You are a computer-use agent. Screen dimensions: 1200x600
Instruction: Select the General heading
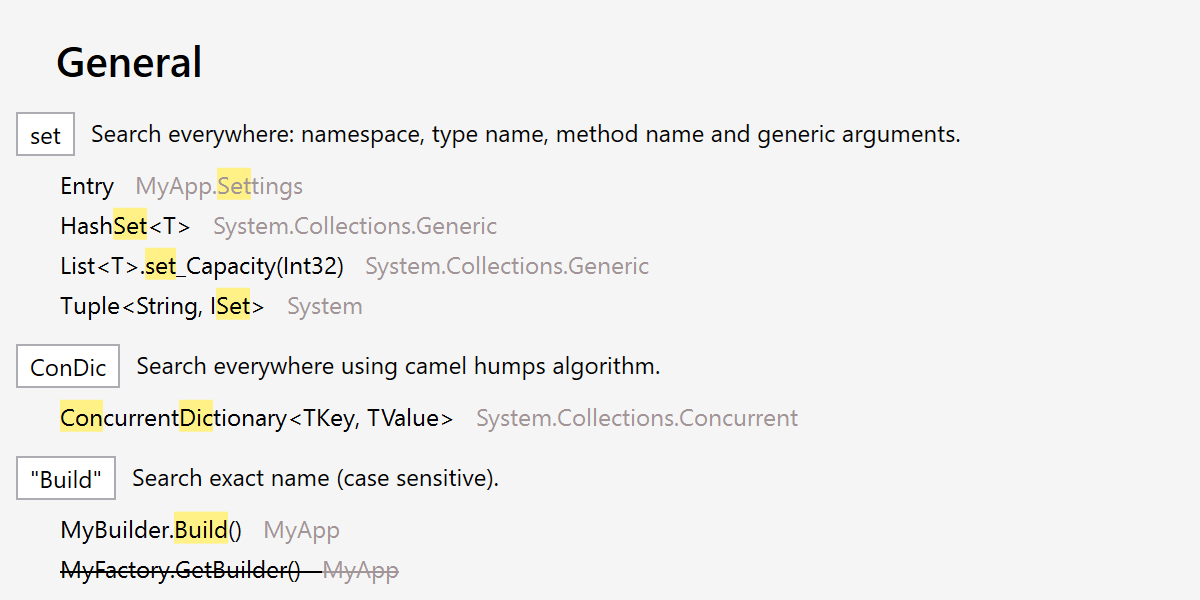click(129, 62)
